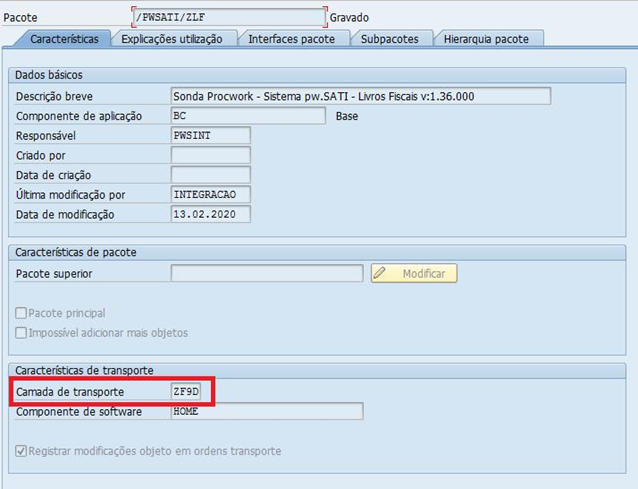Click the Camada de transporte label
Image resolution: width=638 pixels, height=489 pixels.
tap(70, 392)
